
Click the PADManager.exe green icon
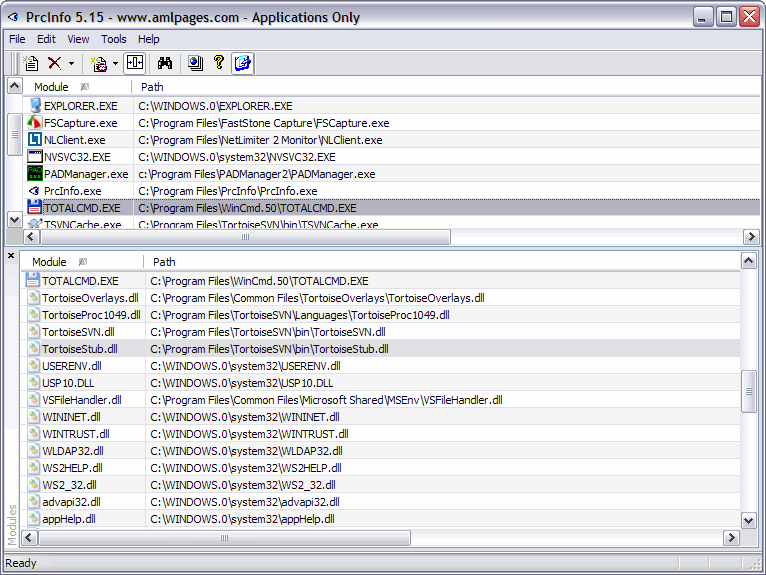pyautogui.click(x=35, y=173)
